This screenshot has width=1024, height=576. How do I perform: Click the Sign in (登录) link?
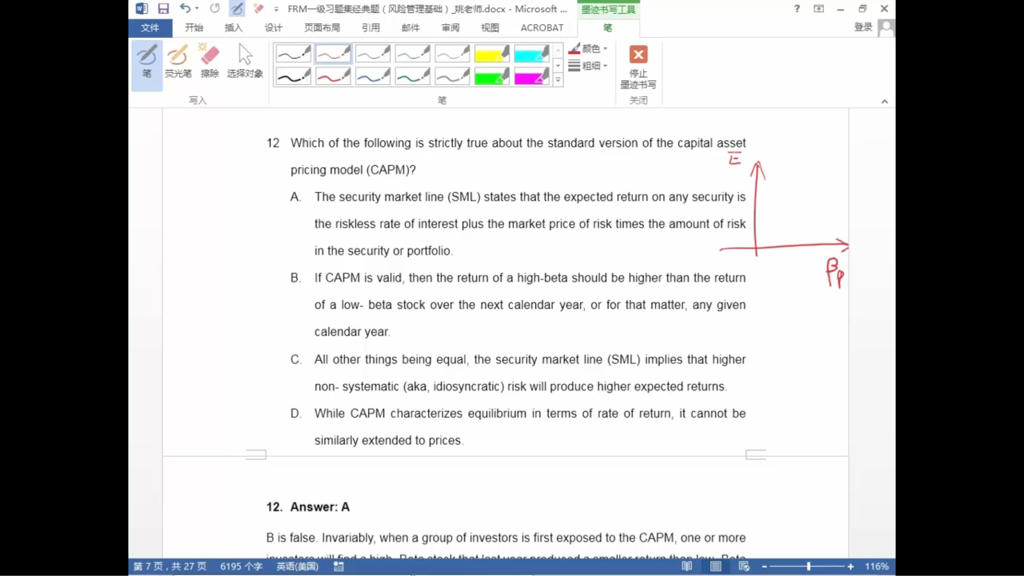tap(863, 27)
